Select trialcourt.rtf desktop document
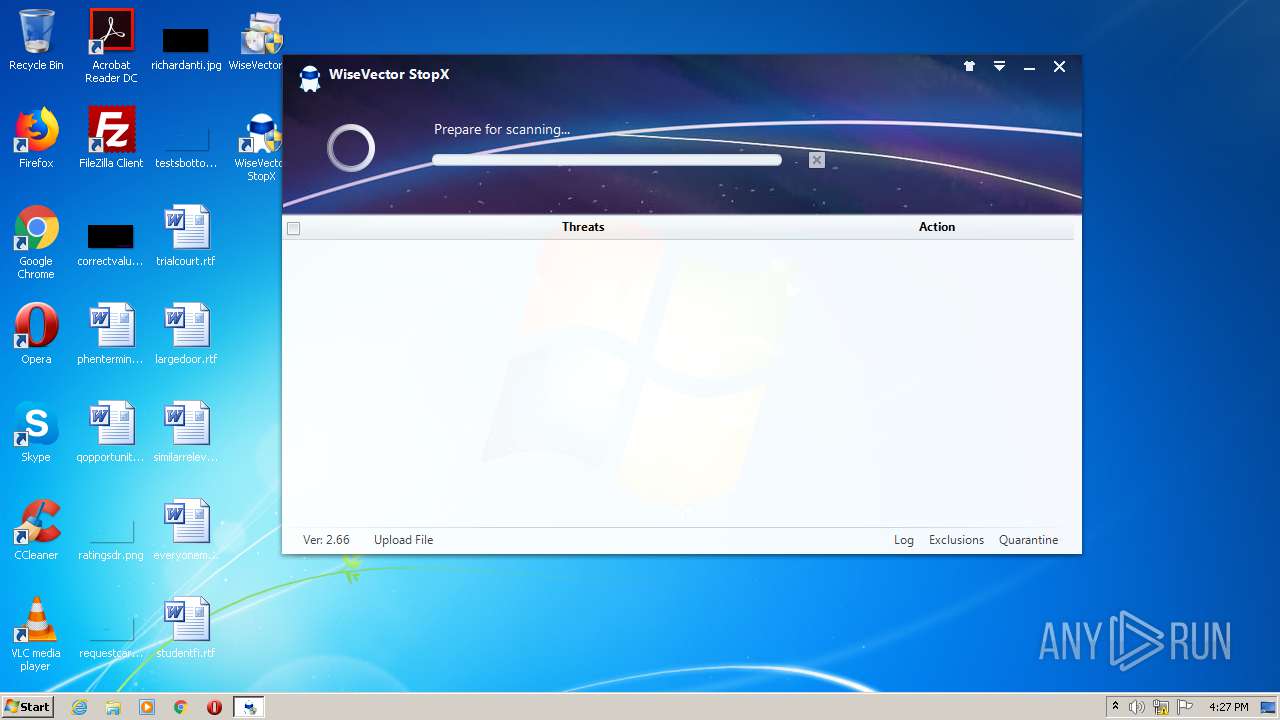The width and height of the screenshot is (1280, 720). (186, 237)
